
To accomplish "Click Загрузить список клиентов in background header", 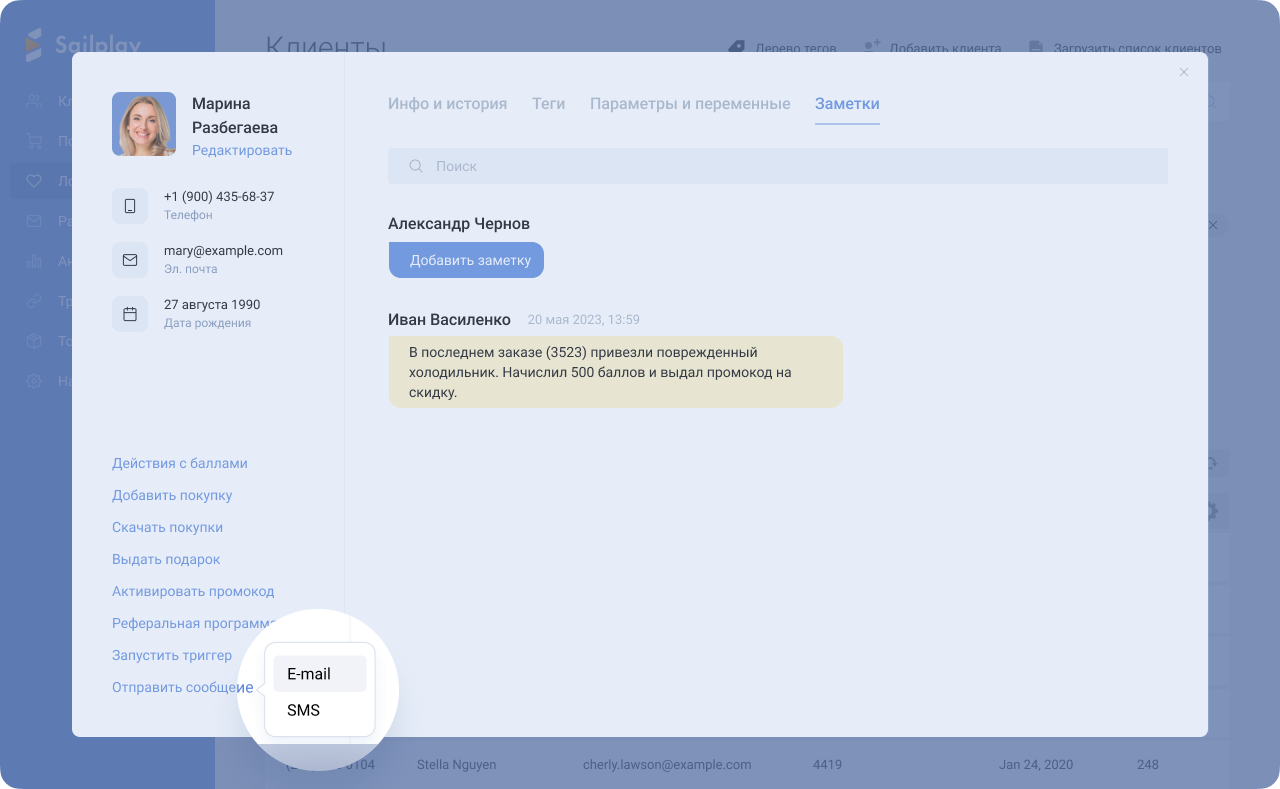I will 1126,48.
